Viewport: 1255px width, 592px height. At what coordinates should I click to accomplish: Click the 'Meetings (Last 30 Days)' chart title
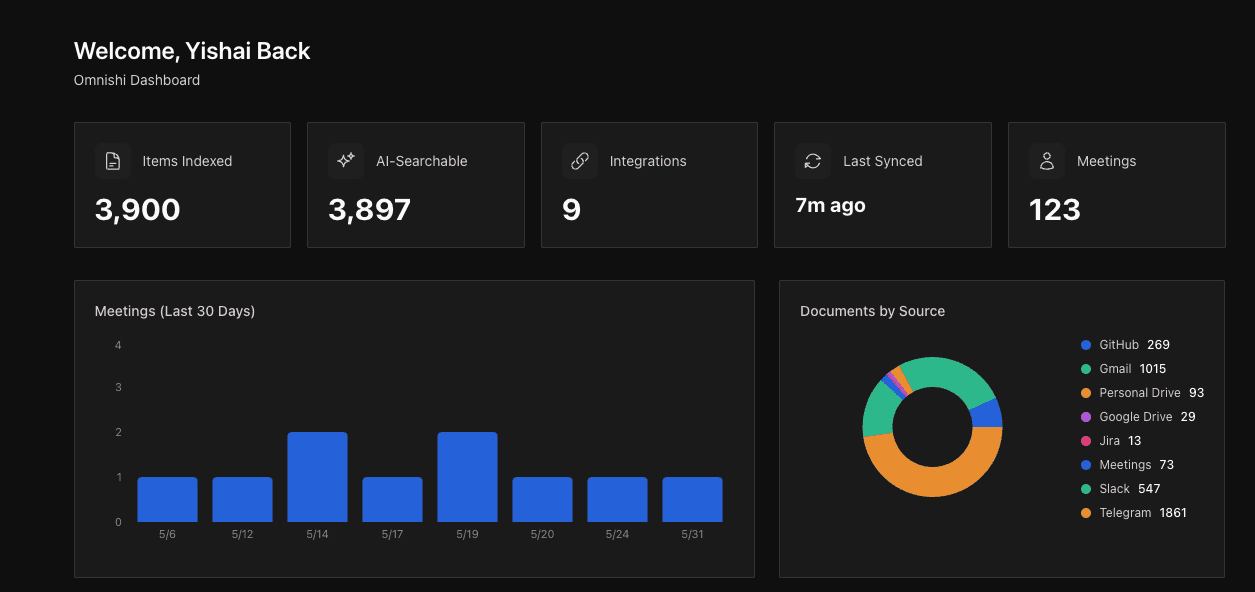click(x=175, y=311)
